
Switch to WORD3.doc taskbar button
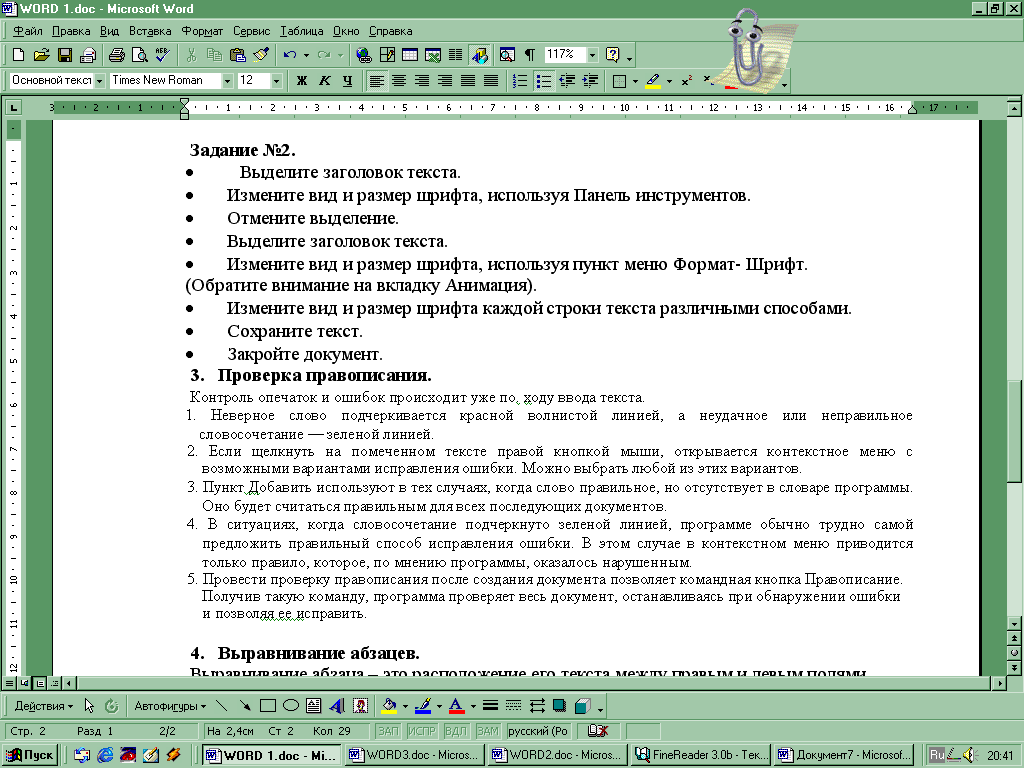(x=415, y=755)
